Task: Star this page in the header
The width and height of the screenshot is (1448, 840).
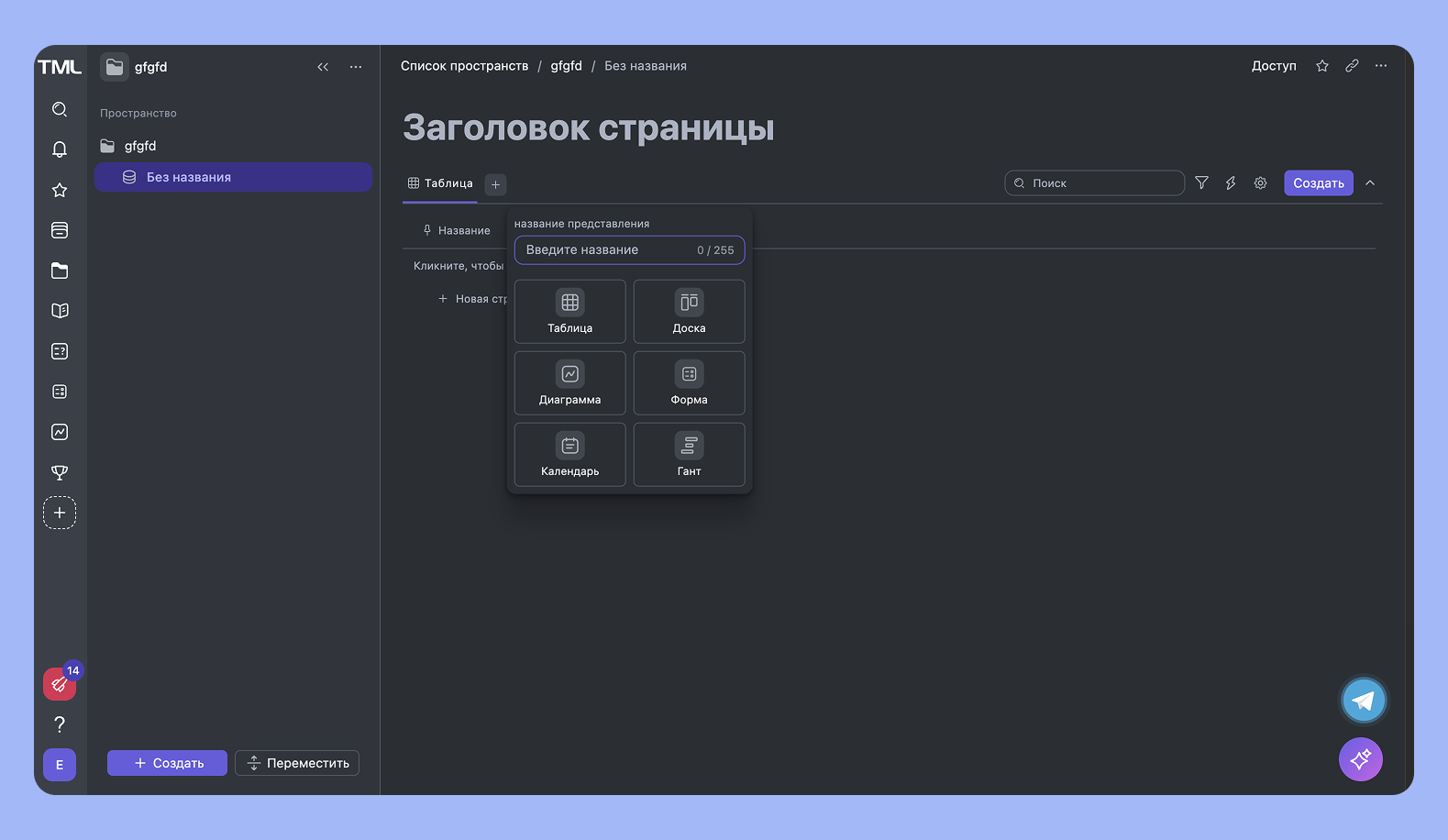Action: [1322, 66]
